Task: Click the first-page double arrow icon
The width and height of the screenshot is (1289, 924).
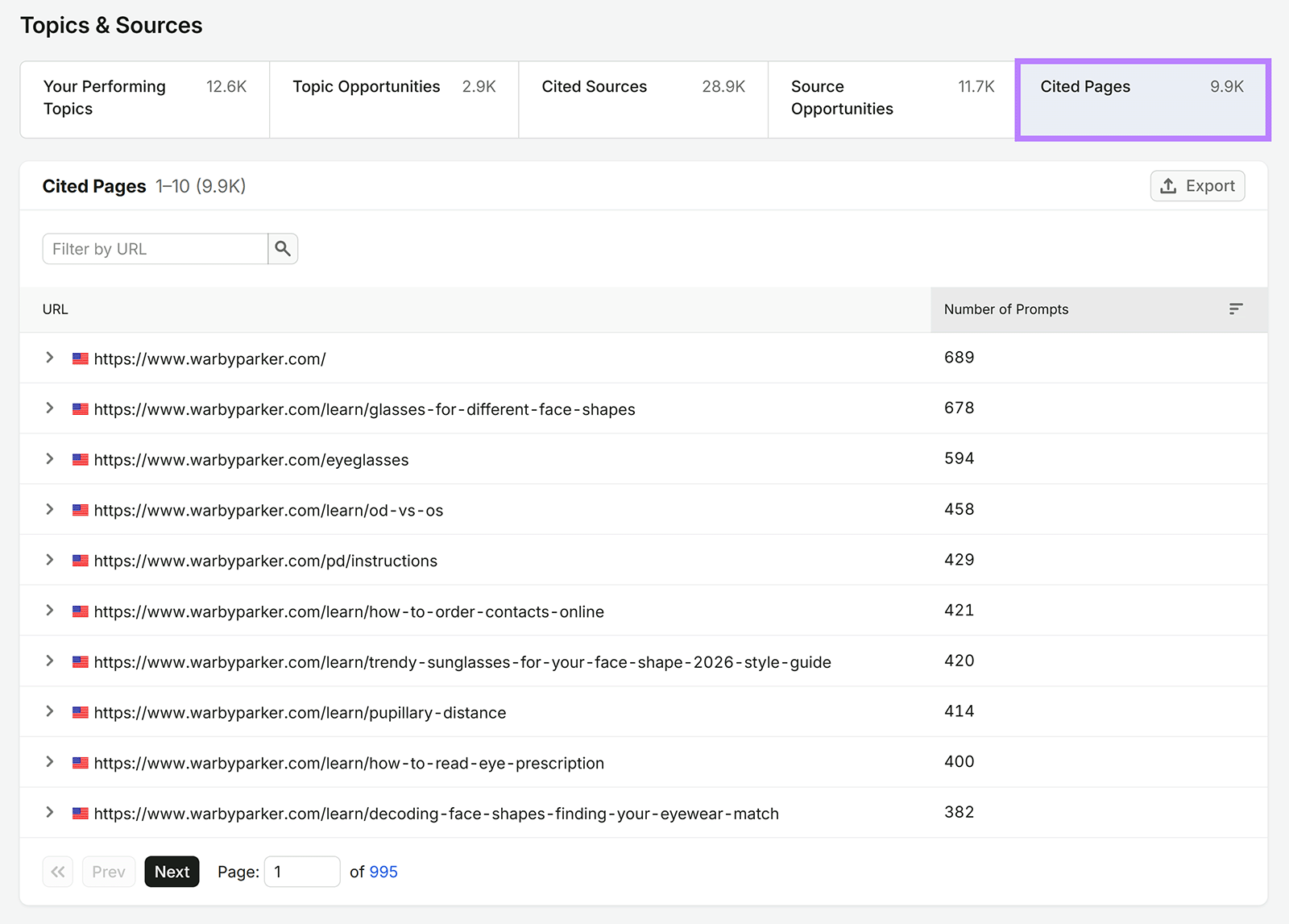Action: (x=58, y=872)
